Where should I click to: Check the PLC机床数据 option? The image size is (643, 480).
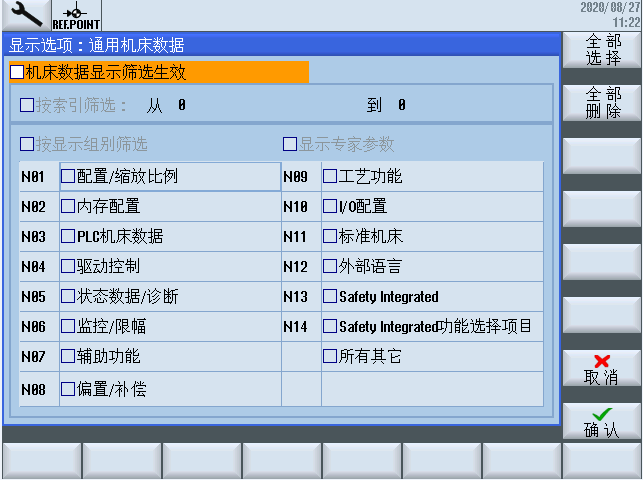tap(68, 237)
